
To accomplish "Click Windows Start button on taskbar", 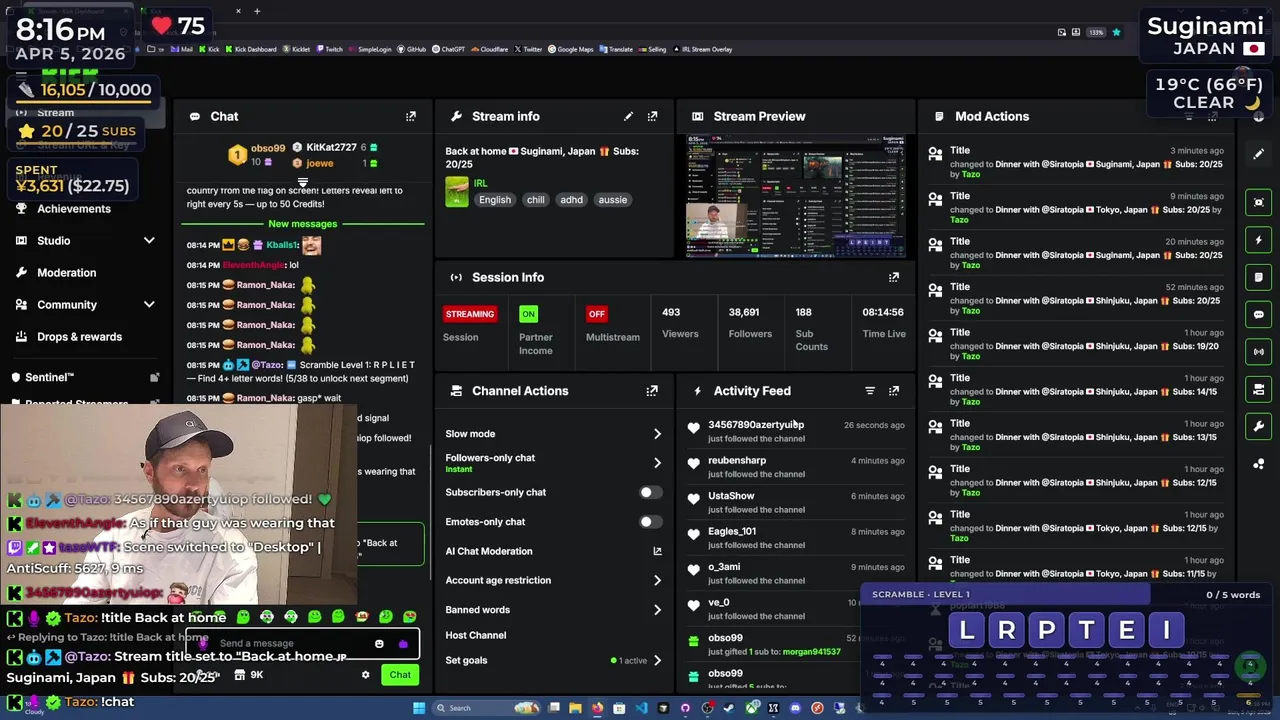I will (x=419, y=708).
